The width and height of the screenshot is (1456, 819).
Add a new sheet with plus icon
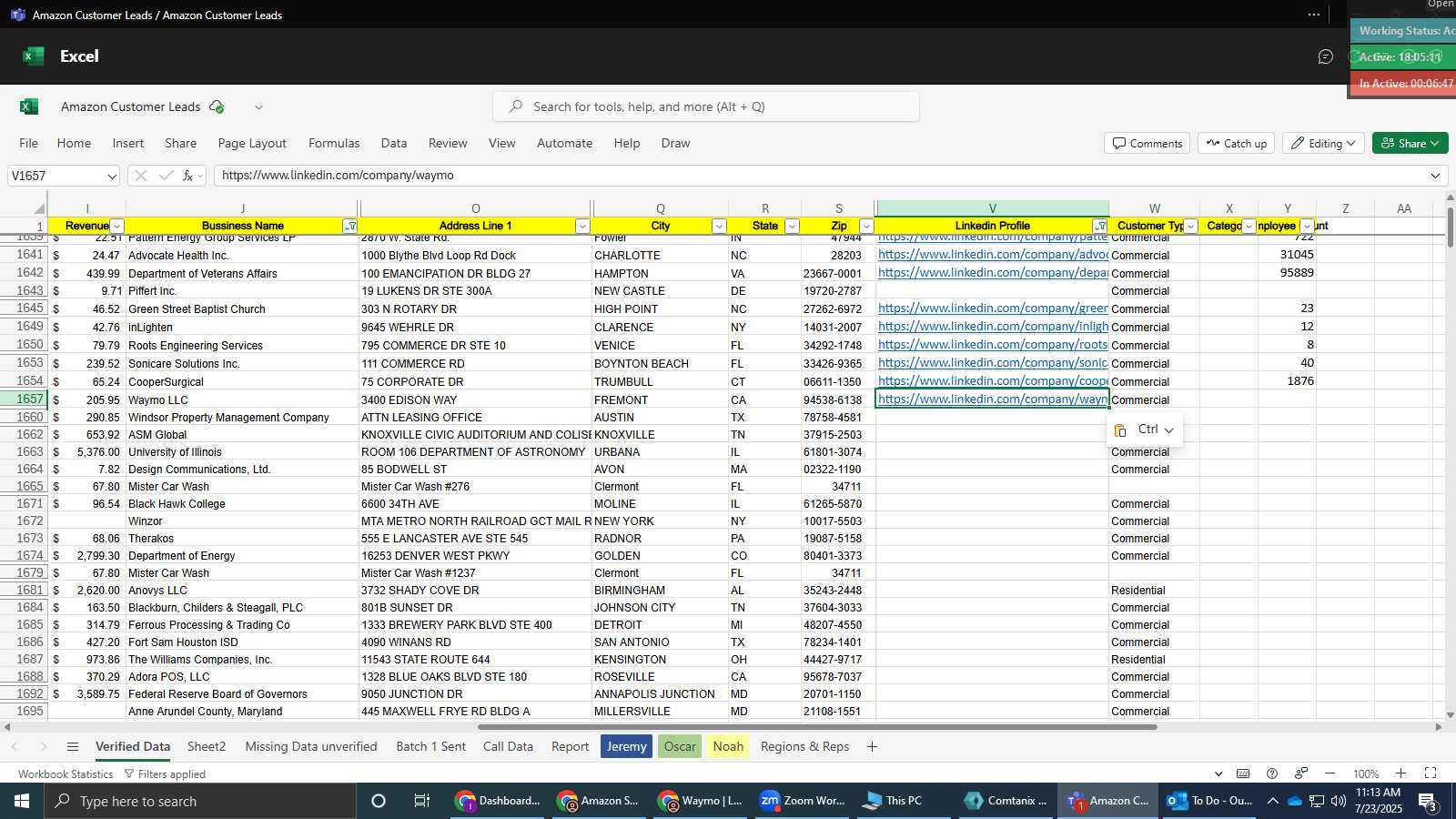[x=872, y=747]
